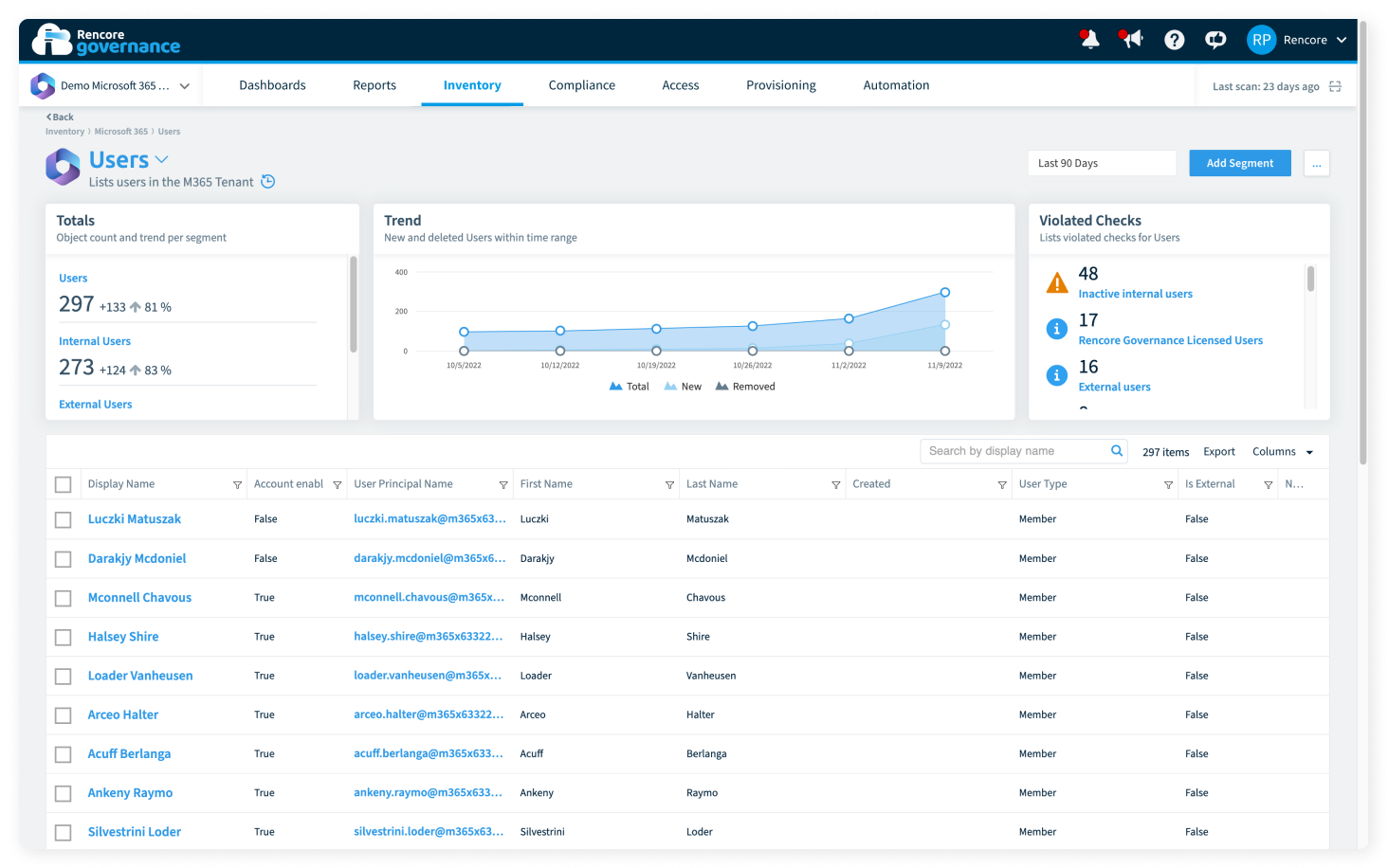This screenshot has height=868, width=1388.
Task: Tick the select-all checkbox in table header
Action: (x=64, y=485)
